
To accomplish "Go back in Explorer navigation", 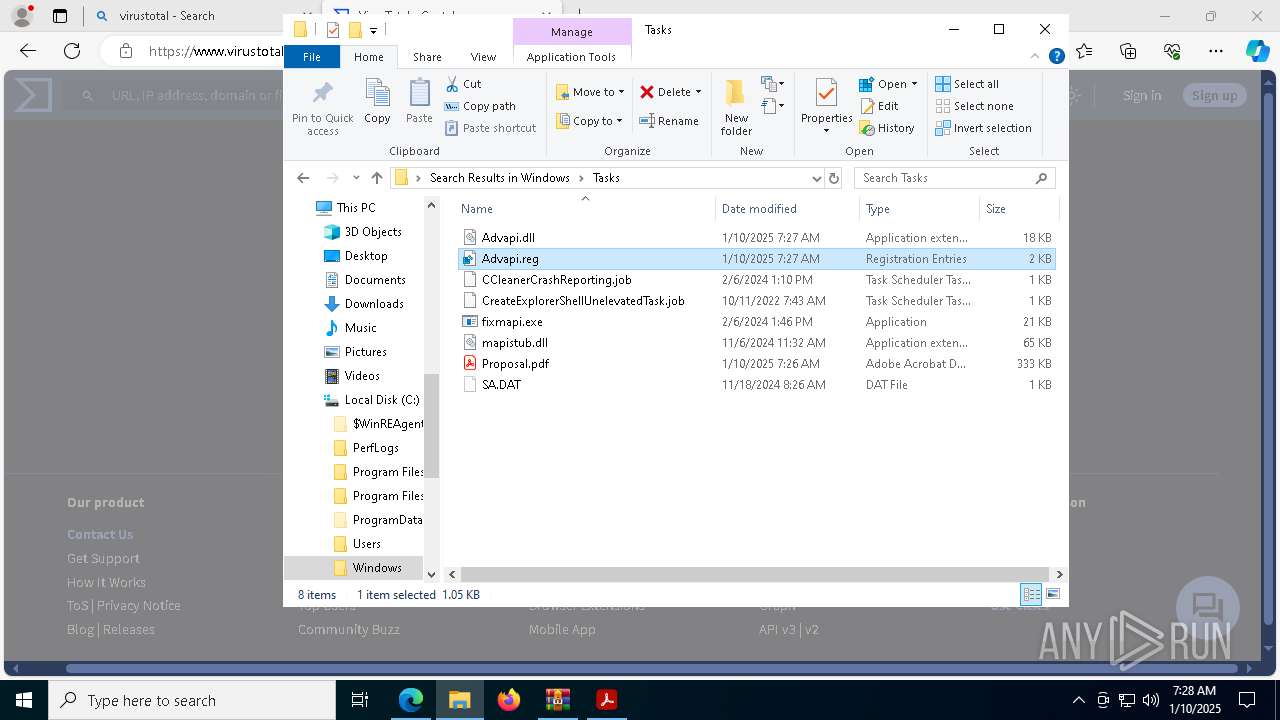I will coord(303,178).
